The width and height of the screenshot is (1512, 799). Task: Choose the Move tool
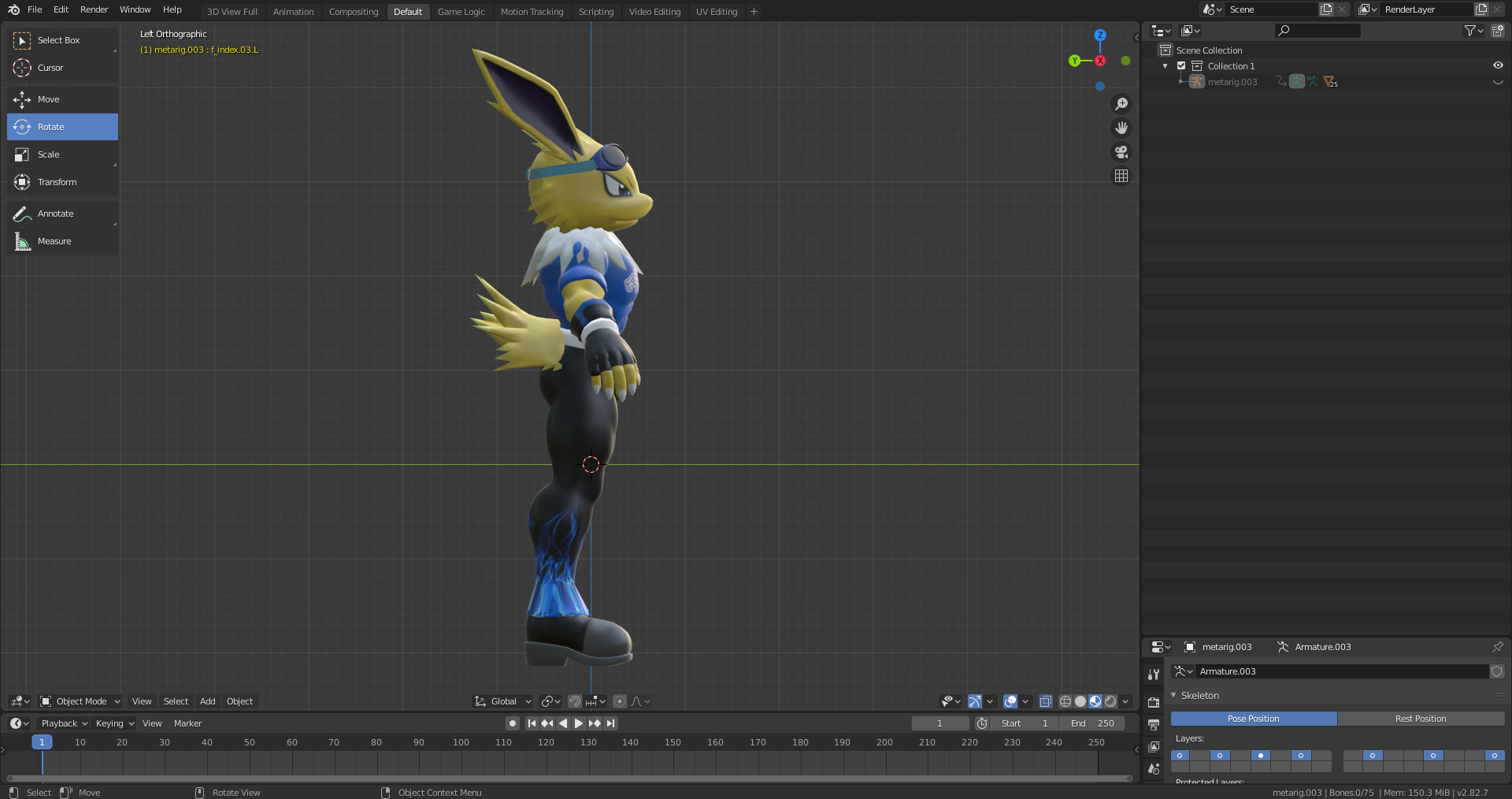tap(62, 99)
